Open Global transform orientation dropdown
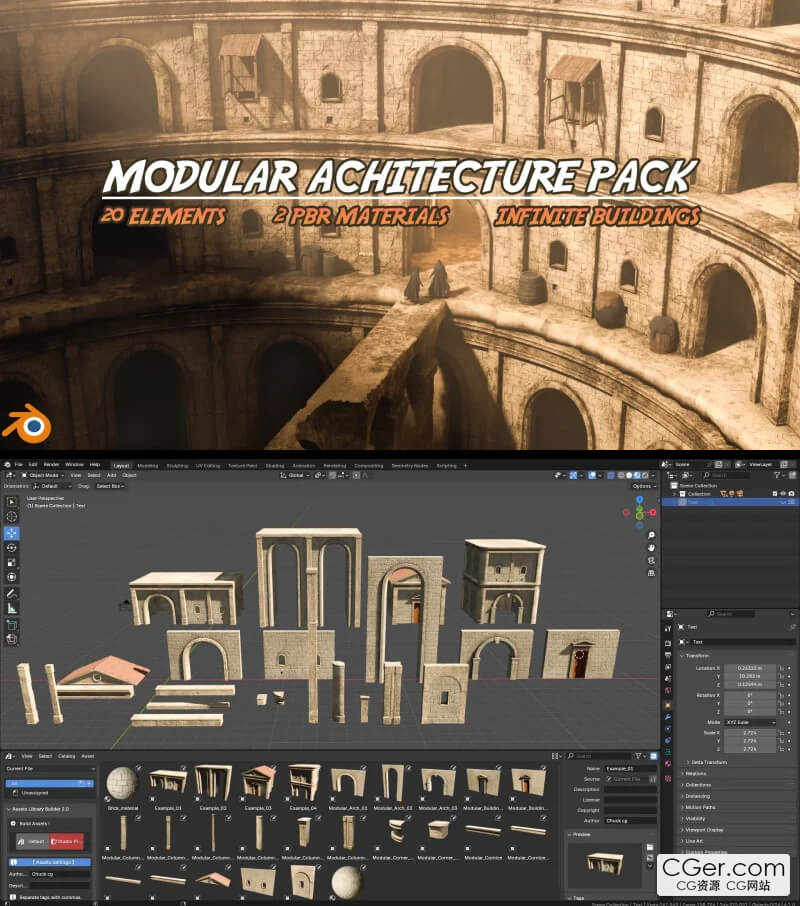Viewport: 800px width, 906px height. click(x=295, y=476)
